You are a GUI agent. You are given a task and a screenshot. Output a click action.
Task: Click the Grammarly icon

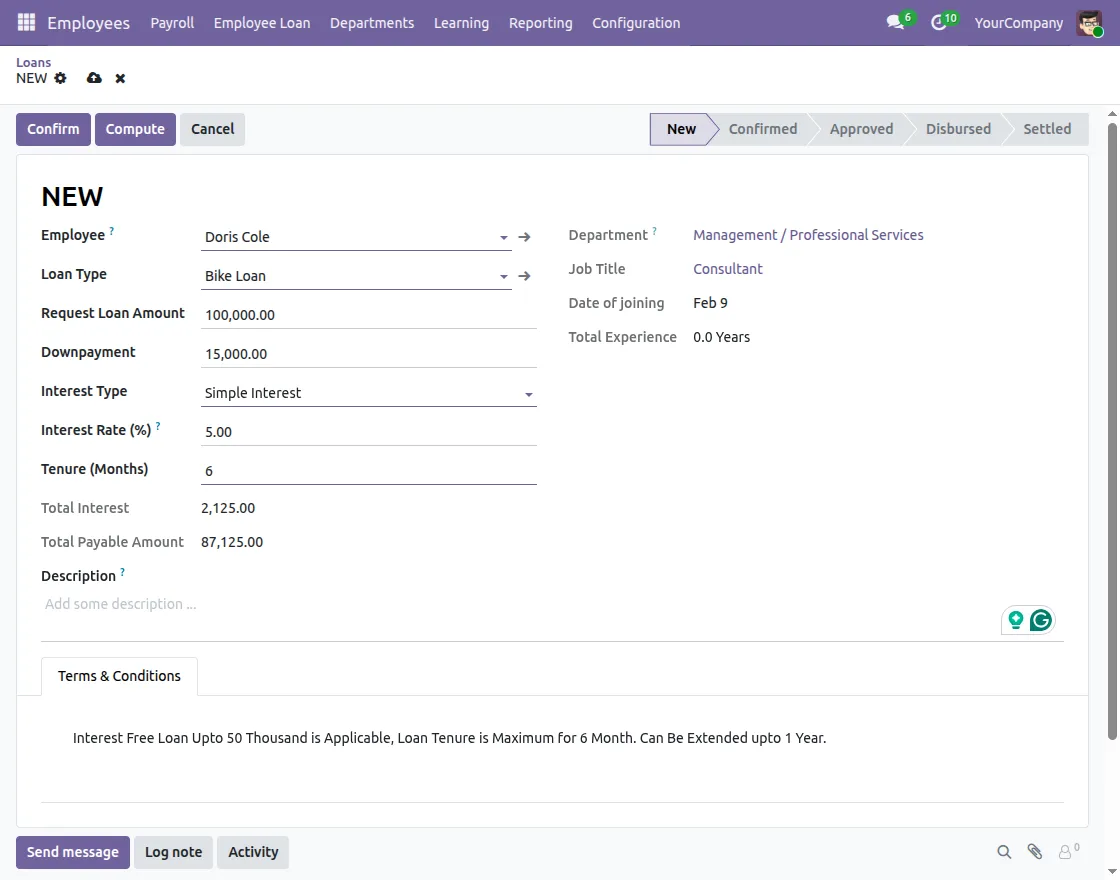pyautogui.click(x=1040, y=620)
